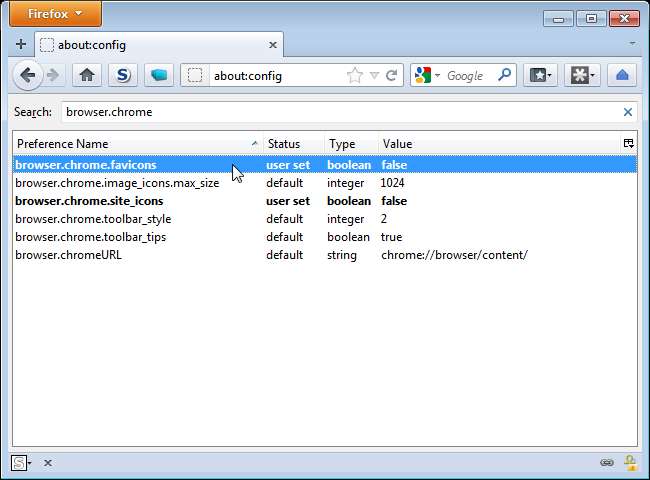Clear the search filter with X
This screenshot has height=480, width=650.
(628, 113)
